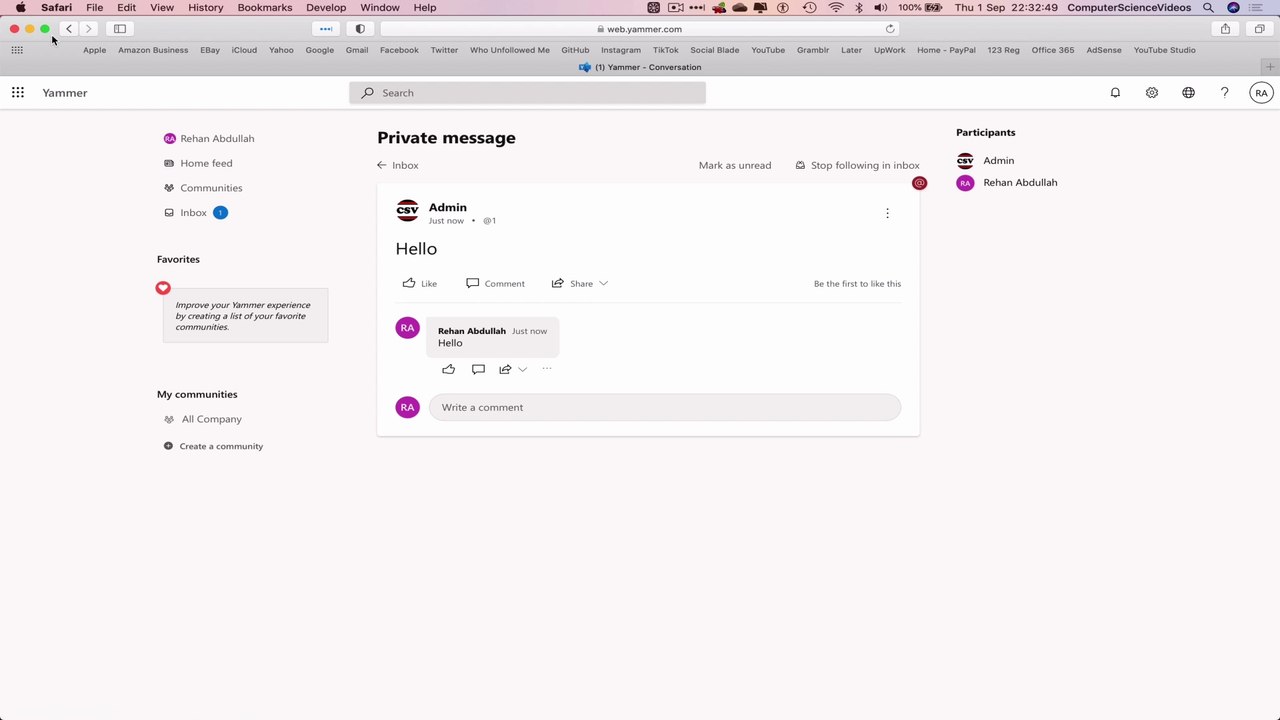Open the History menu

click(206, 7)
